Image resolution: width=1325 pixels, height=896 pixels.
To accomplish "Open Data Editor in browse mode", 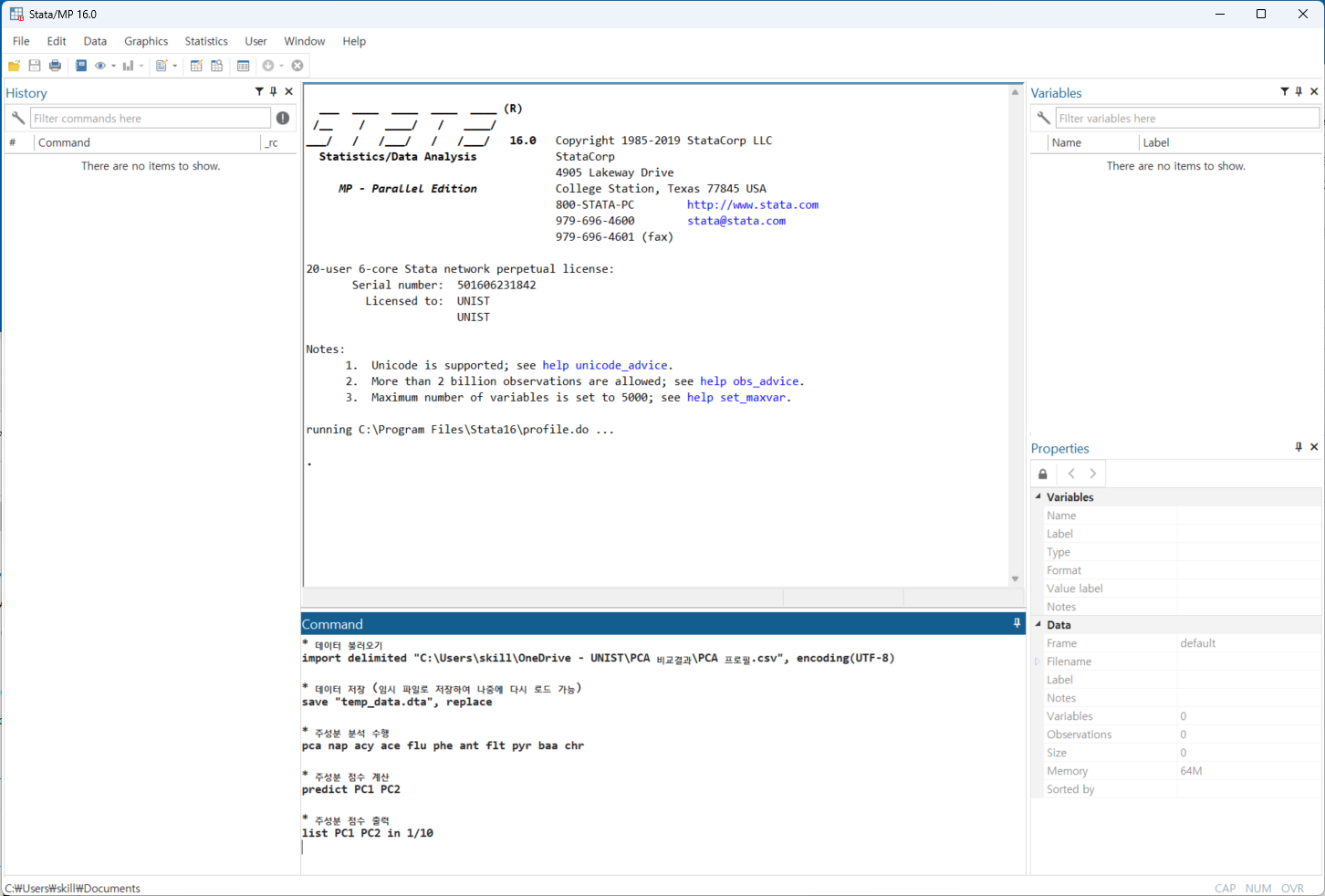I will click(x=217, y=66).
